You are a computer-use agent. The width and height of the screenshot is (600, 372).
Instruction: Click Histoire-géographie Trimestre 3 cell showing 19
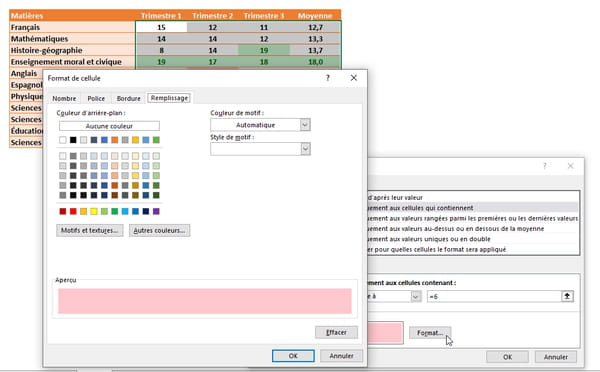(x=264, y=50)
